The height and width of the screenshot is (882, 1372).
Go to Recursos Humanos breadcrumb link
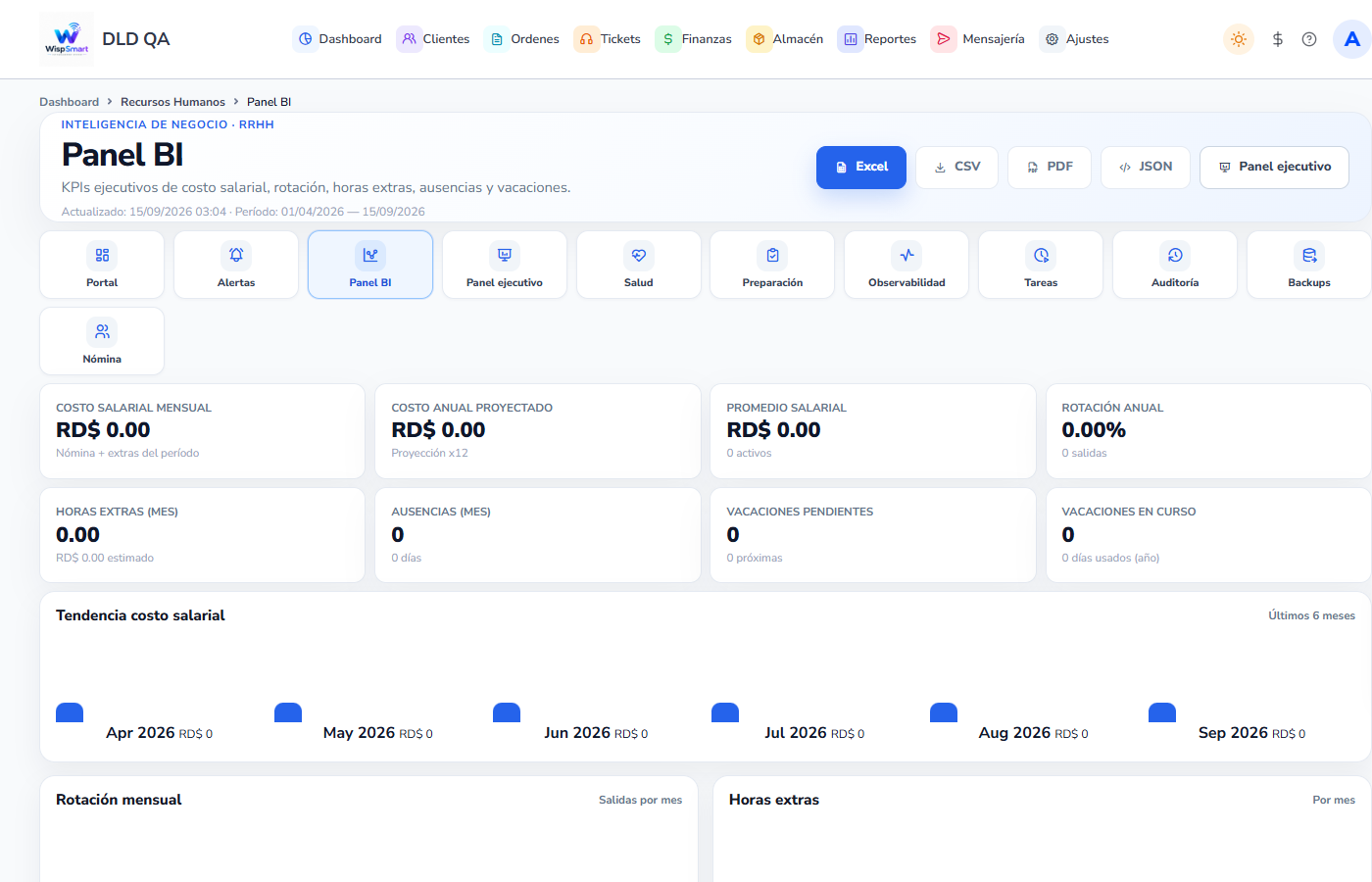[172, 102]
